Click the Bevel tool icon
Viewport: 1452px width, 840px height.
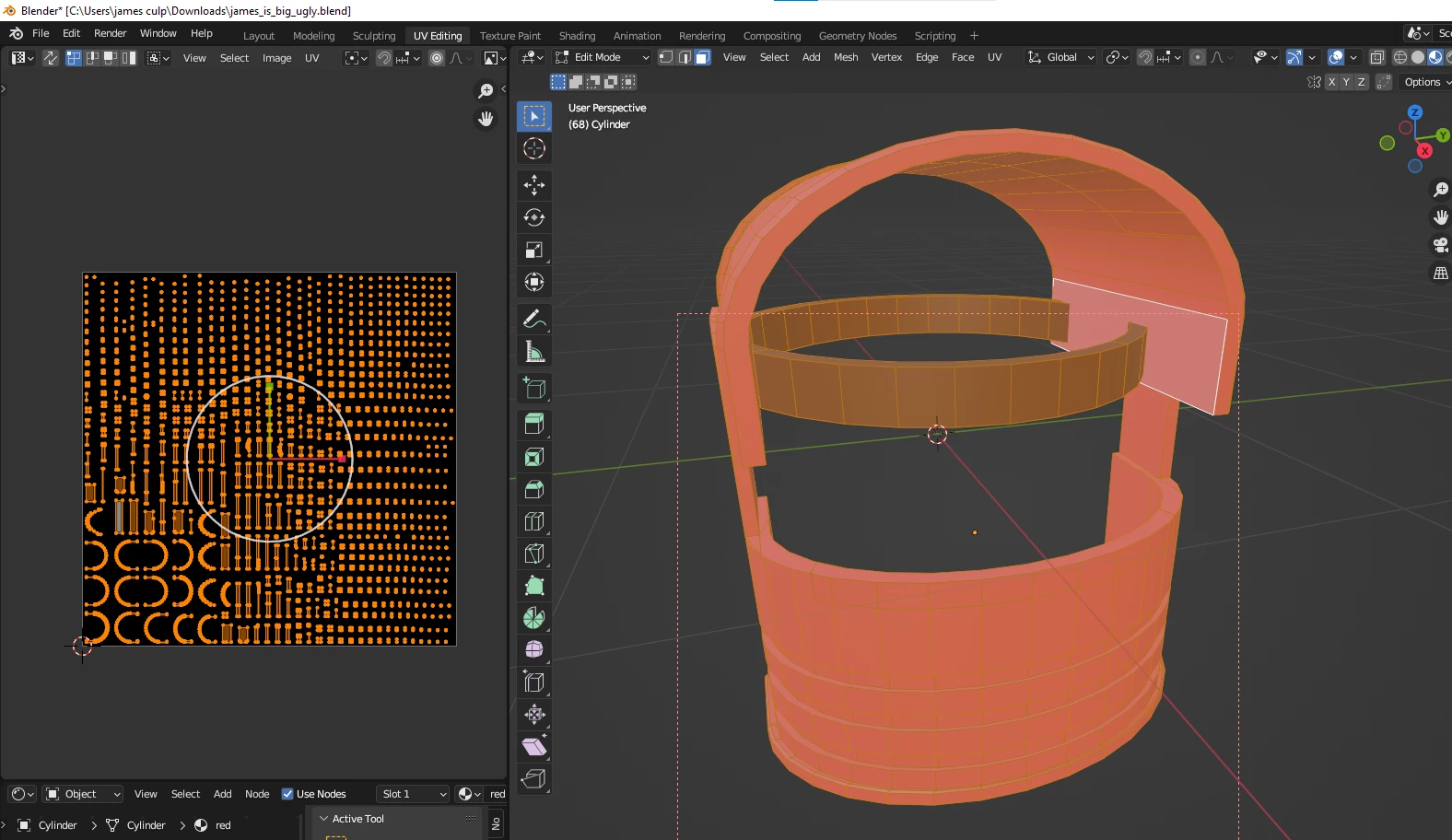point(534,489)
